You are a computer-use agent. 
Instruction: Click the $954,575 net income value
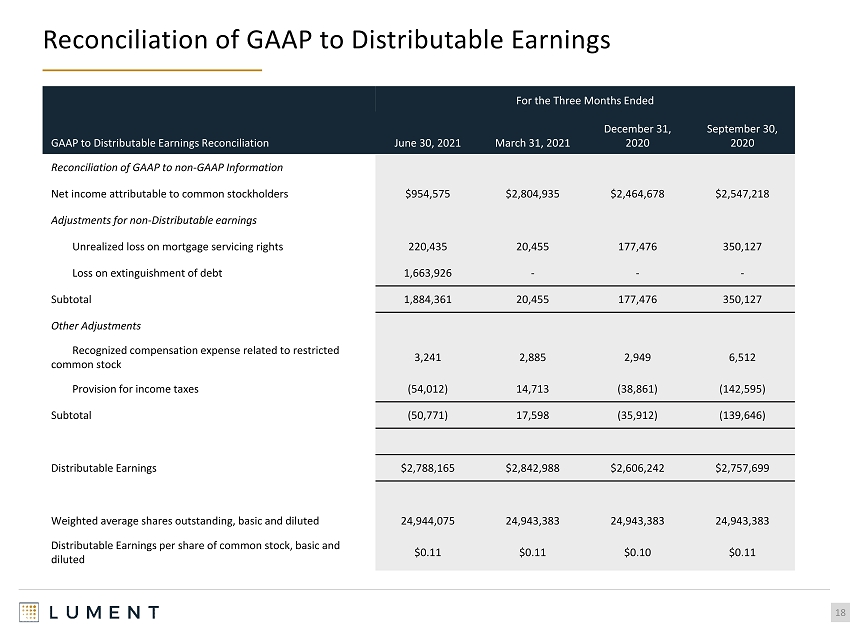[x=427, y=194]
